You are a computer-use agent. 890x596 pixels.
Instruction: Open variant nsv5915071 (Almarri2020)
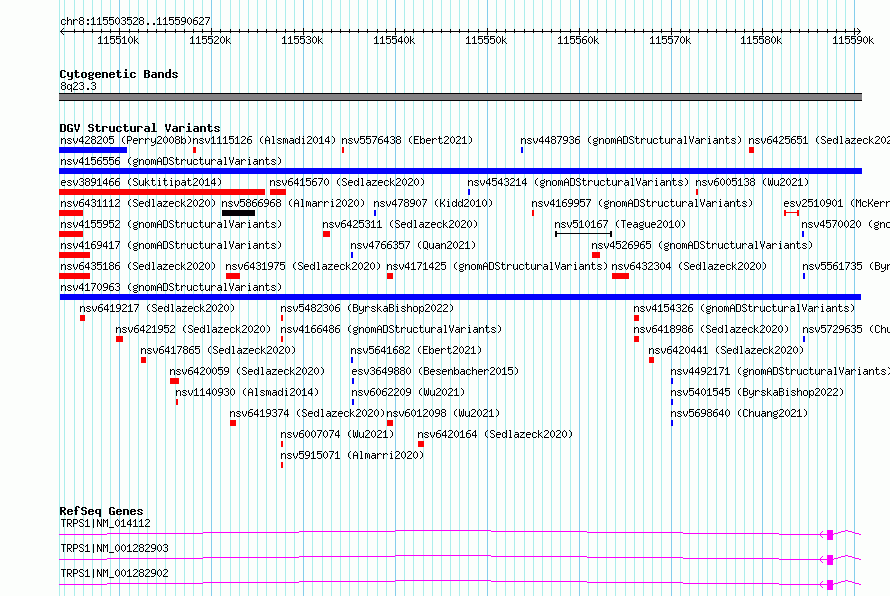352,455
